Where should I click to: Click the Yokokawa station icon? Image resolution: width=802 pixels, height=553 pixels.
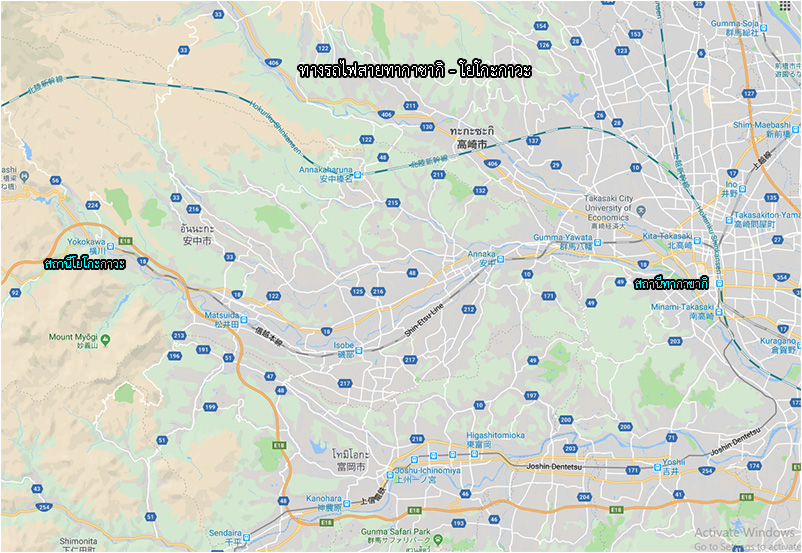(x=110, y=247)
